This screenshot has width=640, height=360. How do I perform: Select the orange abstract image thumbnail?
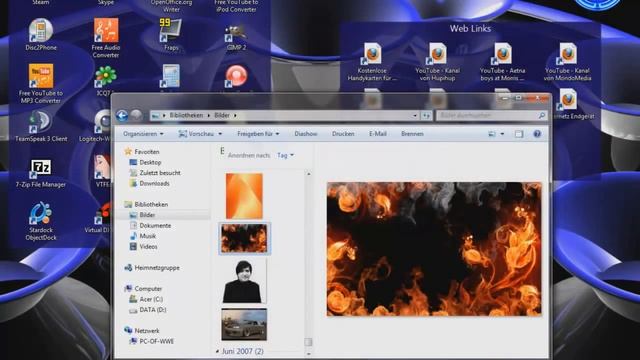(244, 196)
